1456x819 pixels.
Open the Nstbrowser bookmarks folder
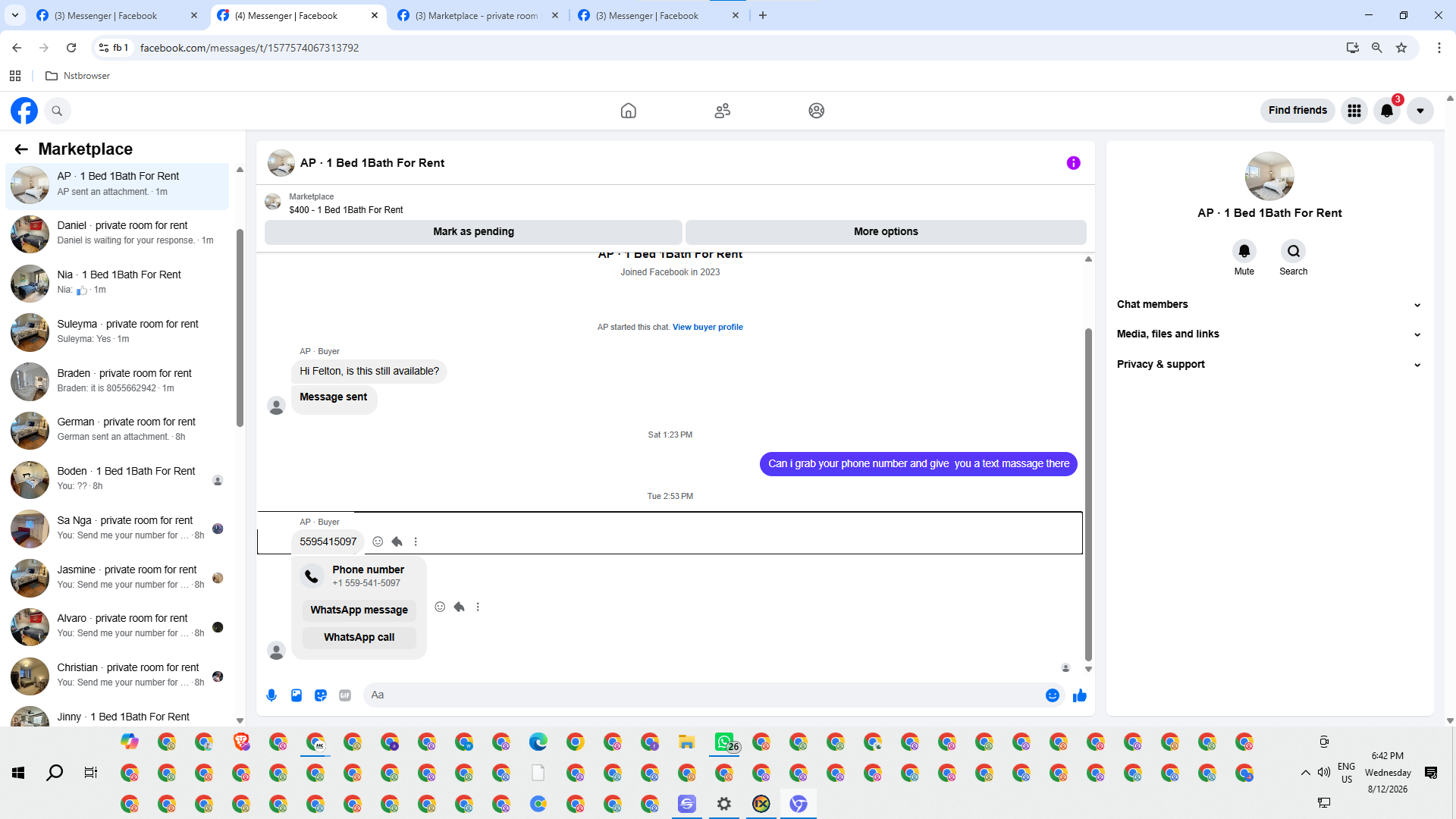[x=78, y=76]
